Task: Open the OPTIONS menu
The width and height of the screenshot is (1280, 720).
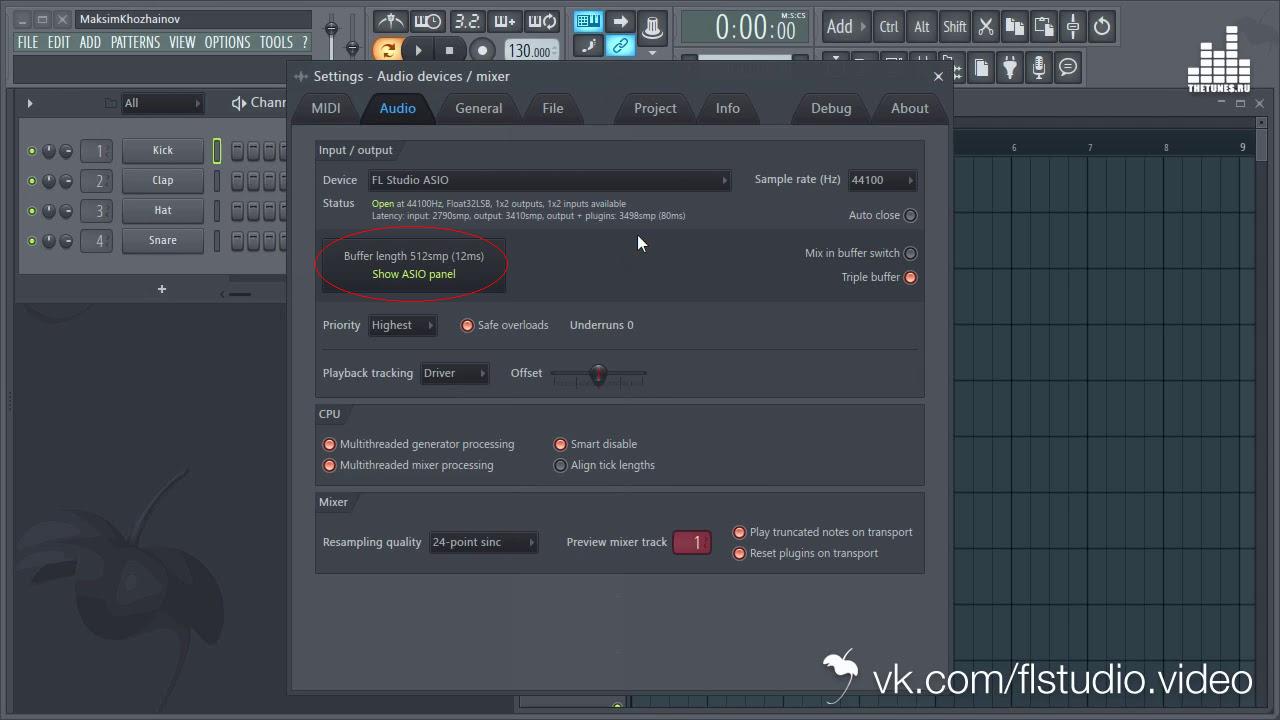Action: 227,42
